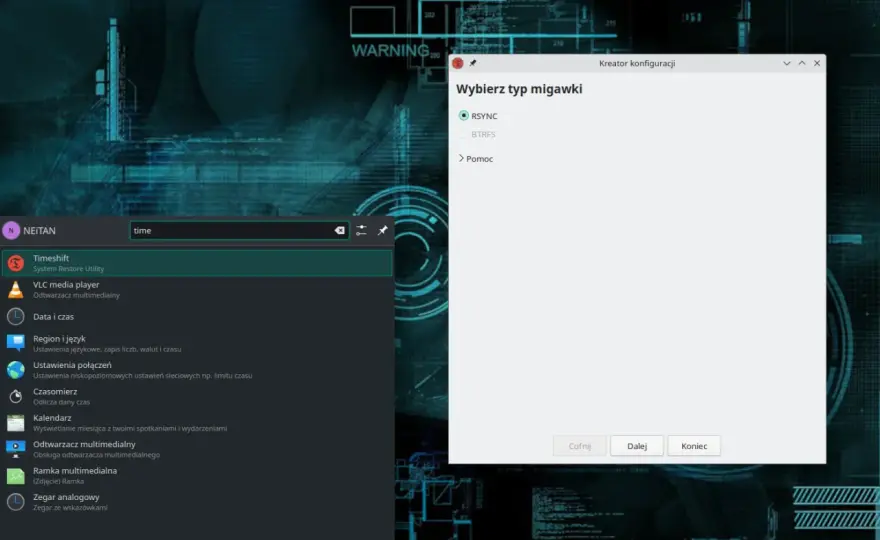Click Region i język result text
This screenshot has height=540, width=880.
click(x=59, y=338)
